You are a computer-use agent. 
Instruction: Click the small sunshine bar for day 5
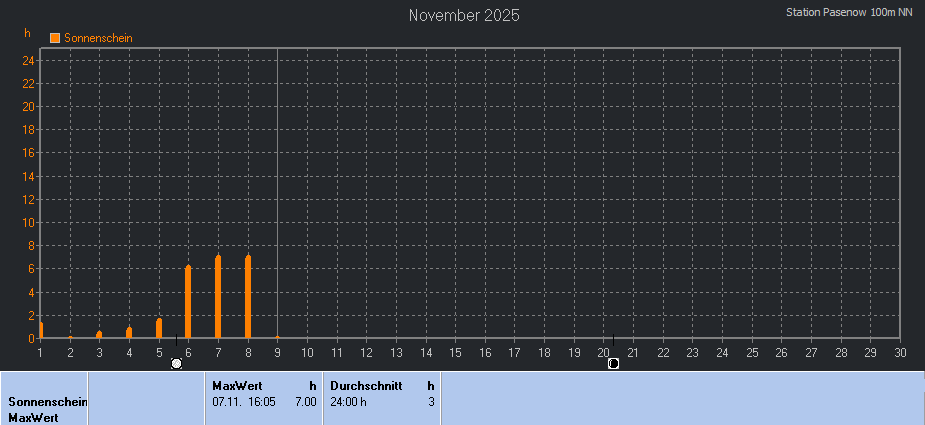(159, 328)
